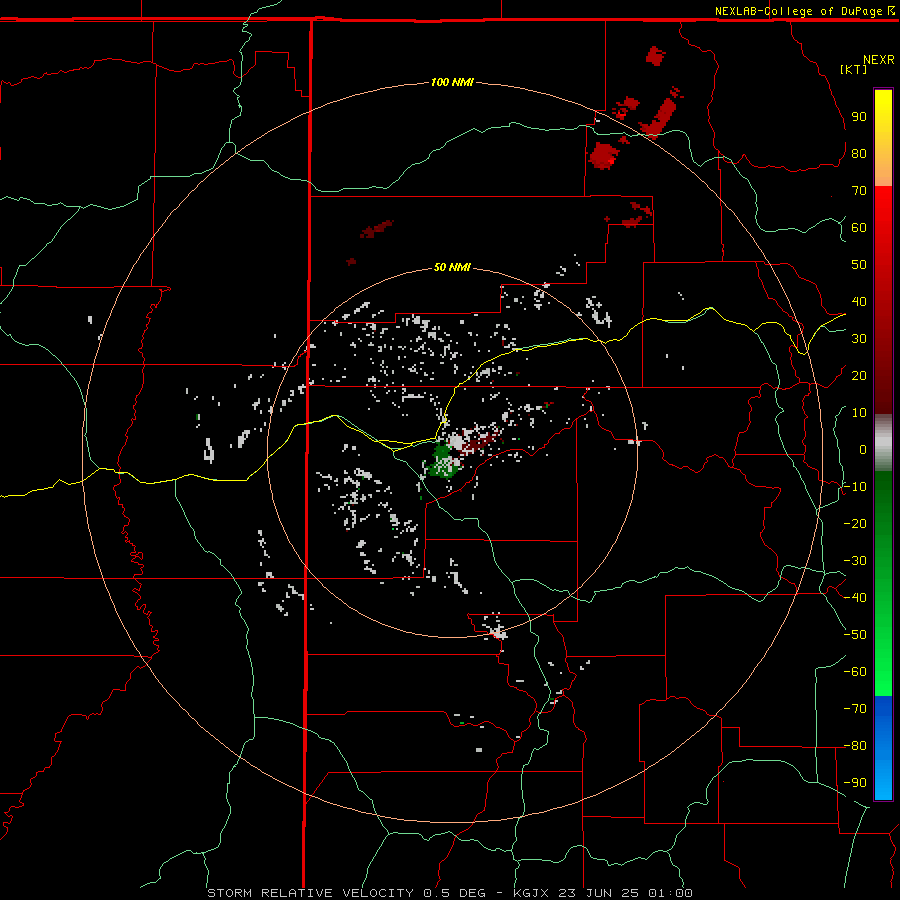Click the -50 scale value
900x900 pixels.
tap(855, 635)
